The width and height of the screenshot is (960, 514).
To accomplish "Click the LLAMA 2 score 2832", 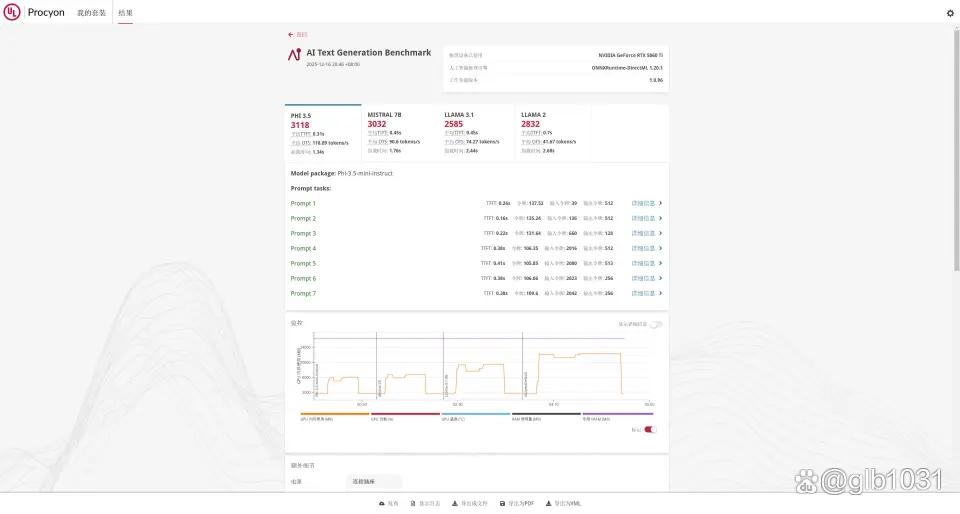I will [530, 124].
